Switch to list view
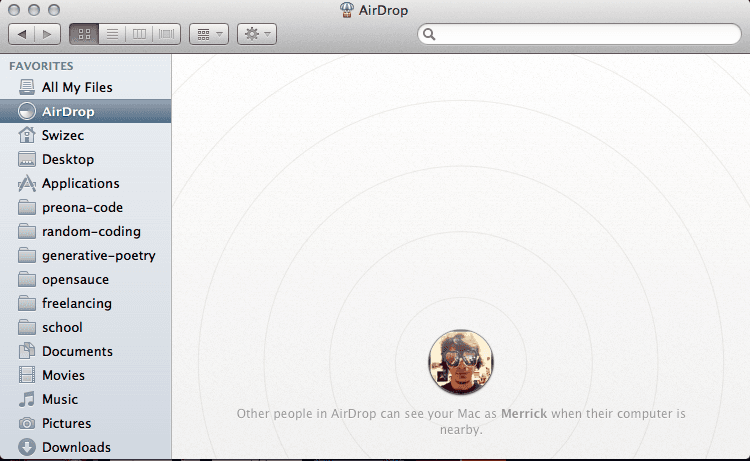This screenshot has height=461, width=750. [112, 34]
